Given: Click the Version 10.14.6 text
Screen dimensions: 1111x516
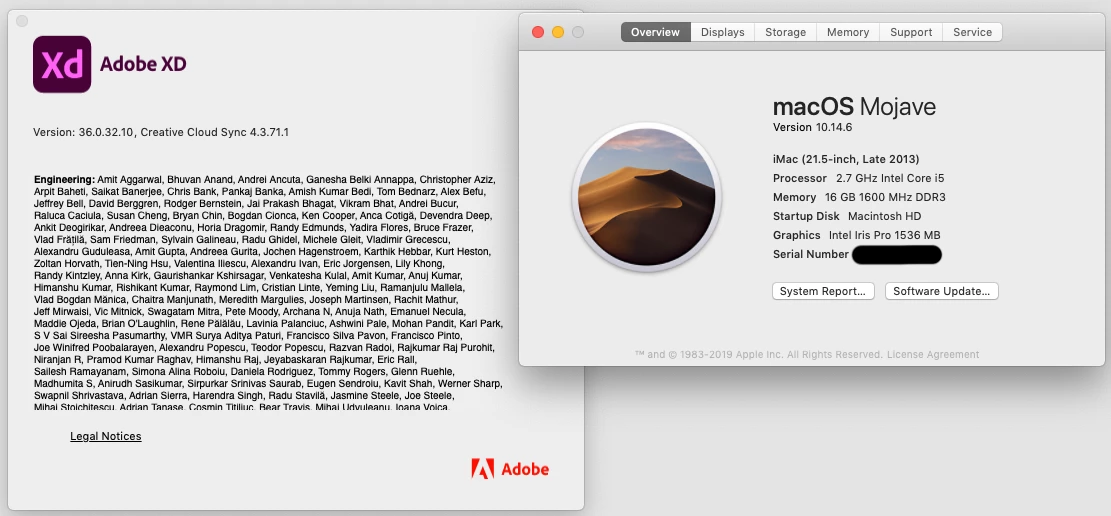Looking at the screenshot, I should pos(812,128).
